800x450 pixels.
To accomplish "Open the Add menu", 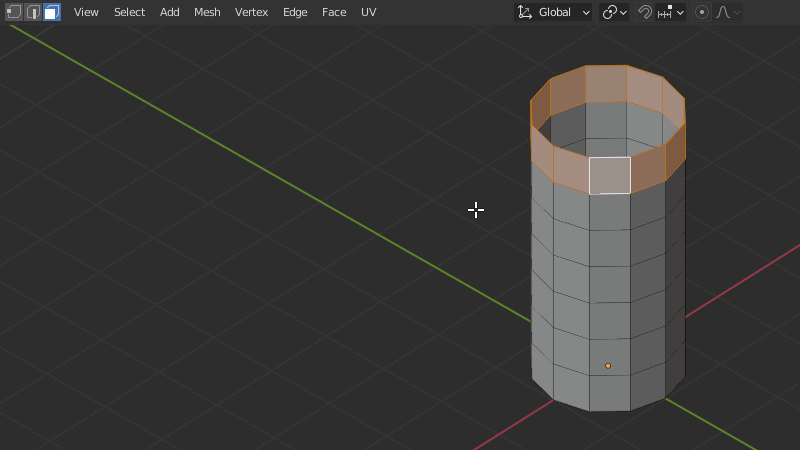I will (169, 12).
